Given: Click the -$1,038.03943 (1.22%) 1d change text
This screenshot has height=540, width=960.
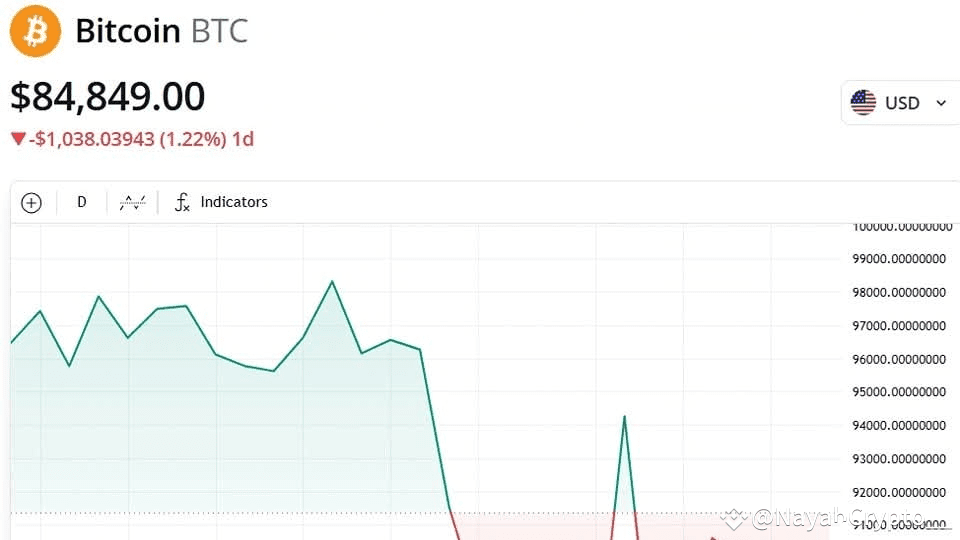Looking at the screenshot, I should point(141,139).
